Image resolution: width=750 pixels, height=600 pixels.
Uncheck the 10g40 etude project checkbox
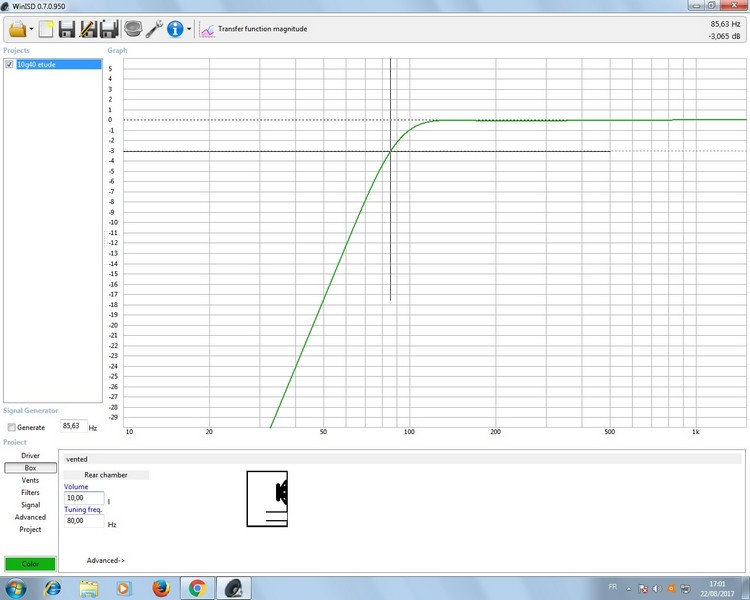pos(9,64)
